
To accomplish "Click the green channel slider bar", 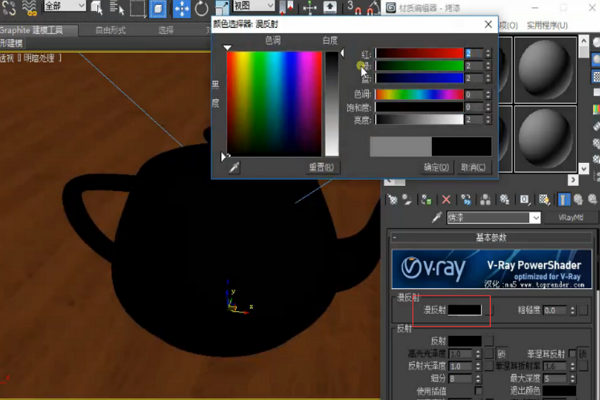I will point(419,66).
